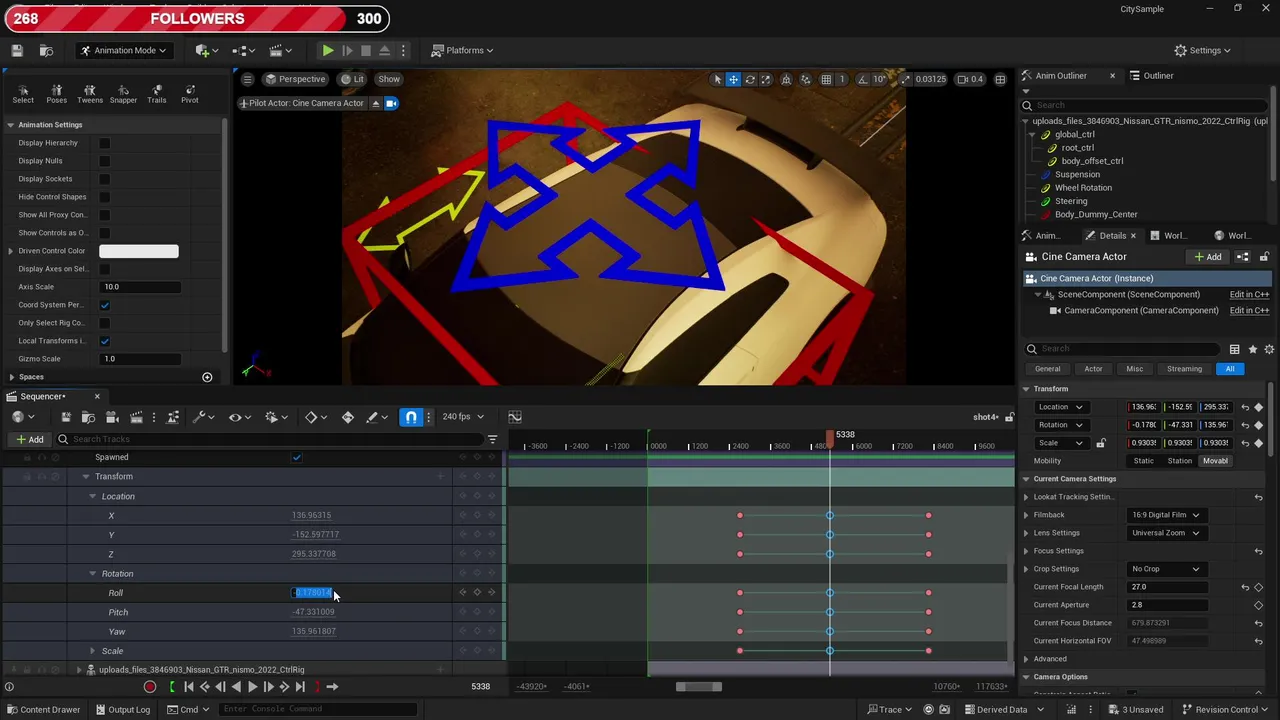1280x720 pixels.
Task: Open the Animation Mode dropdown
Action: 122,50
